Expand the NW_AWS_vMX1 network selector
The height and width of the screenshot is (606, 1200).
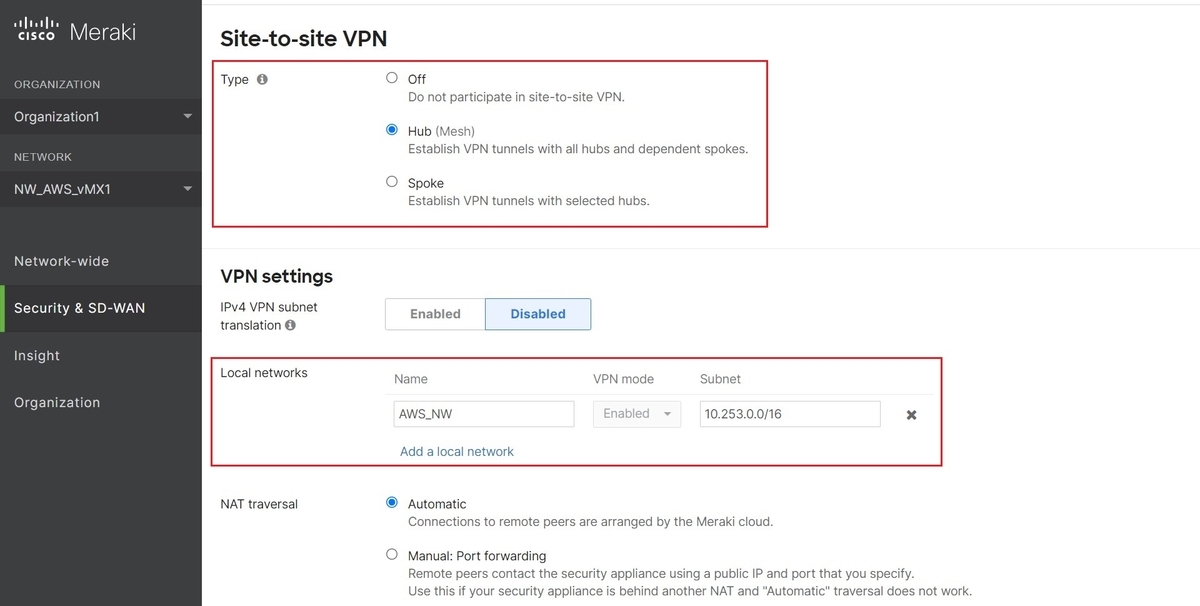click(x=101, y=189)
